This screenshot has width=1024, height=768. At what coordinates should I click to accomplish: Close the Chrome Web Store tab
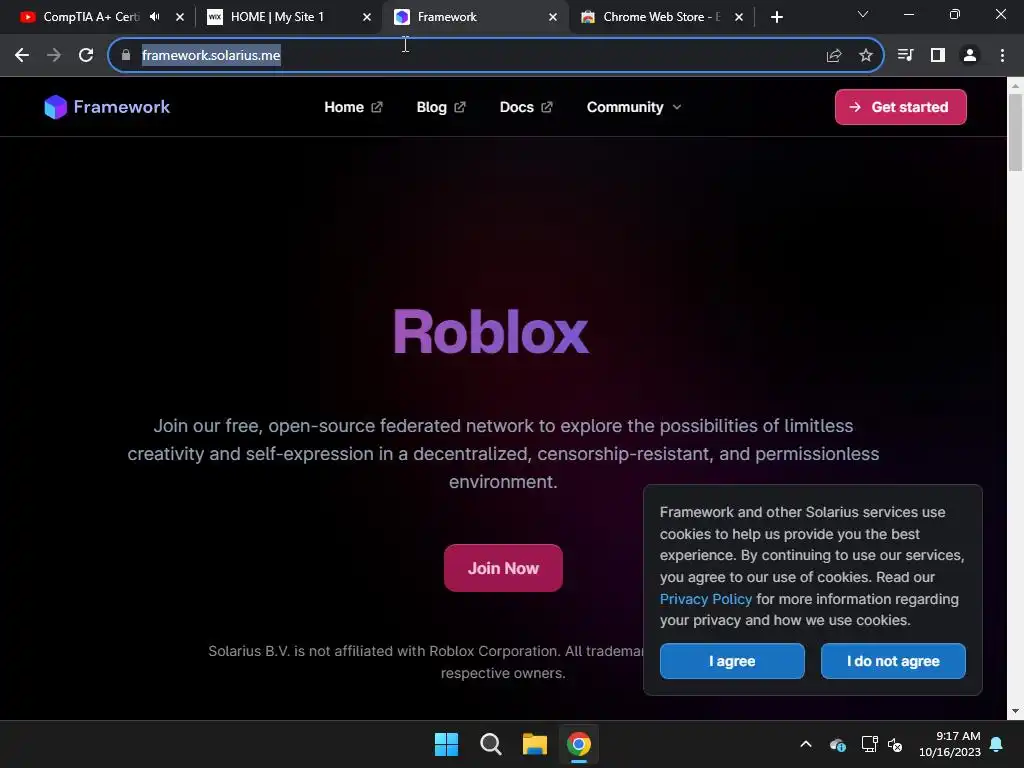(x=739, y=17)
